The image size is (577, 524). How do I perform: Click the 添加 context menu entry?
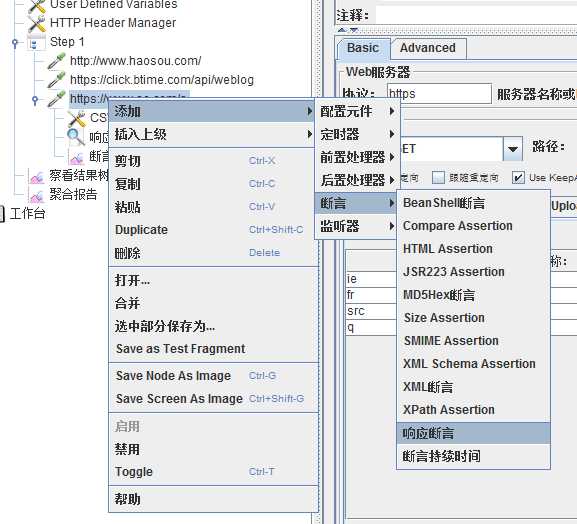tap(213, 111)
